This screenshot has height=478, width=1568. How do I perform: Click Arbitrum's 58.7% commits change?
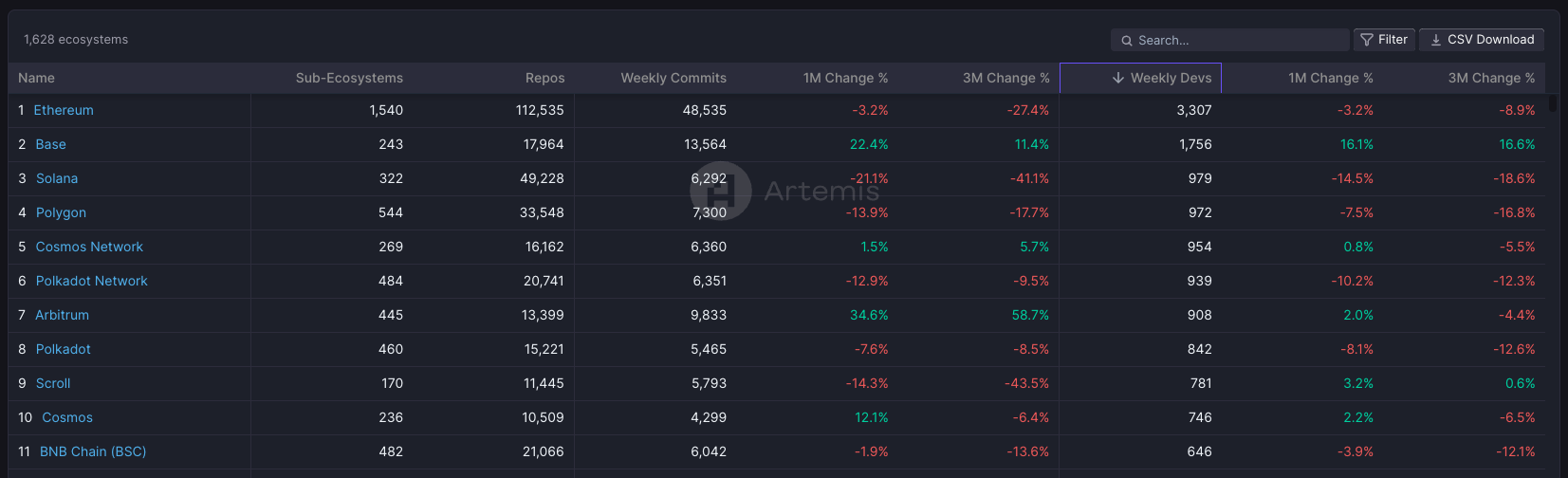coord(1031,315)
